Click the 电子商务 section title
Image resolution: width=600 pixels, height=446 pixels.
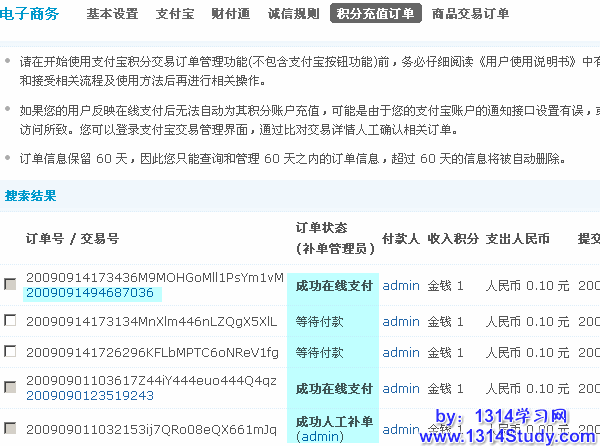30,14
